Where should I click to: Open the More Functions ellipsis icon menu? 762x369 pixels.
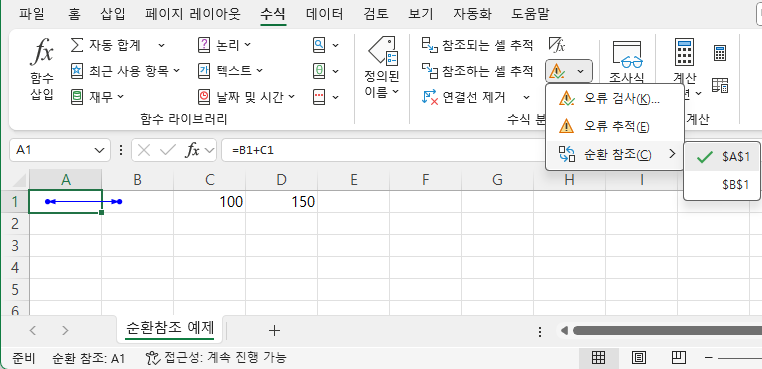pyautogui.click(x=325, y=97)
